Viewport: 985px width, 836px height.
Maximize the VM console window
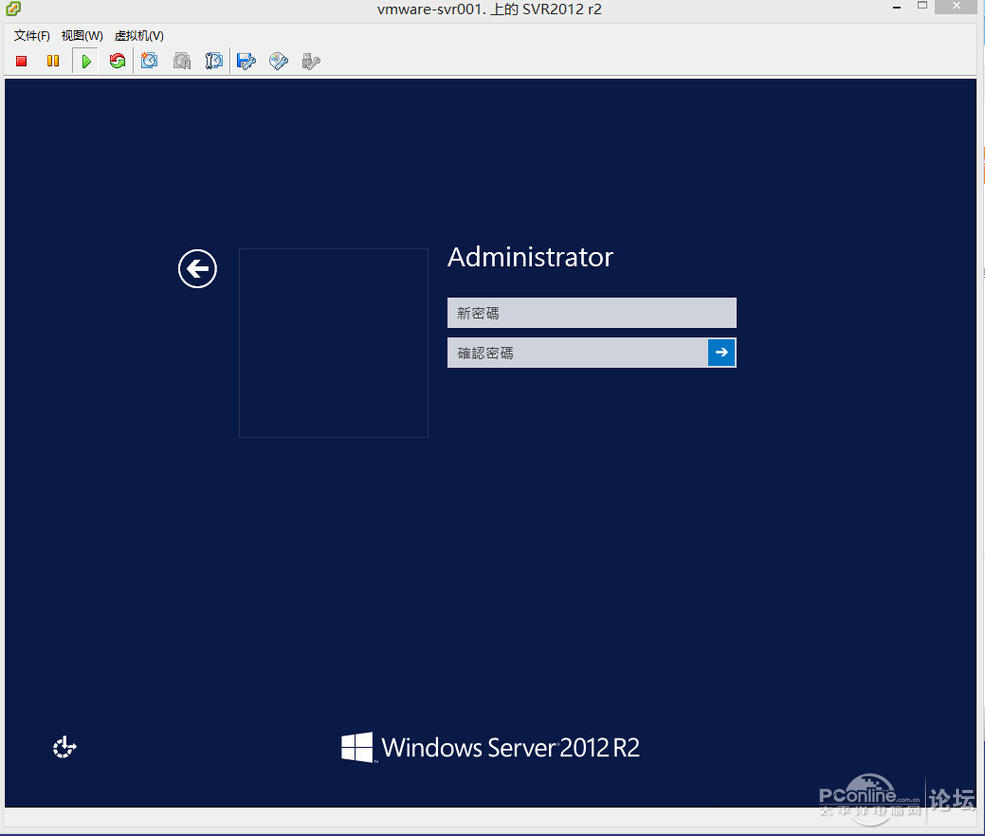coord(922,6)
